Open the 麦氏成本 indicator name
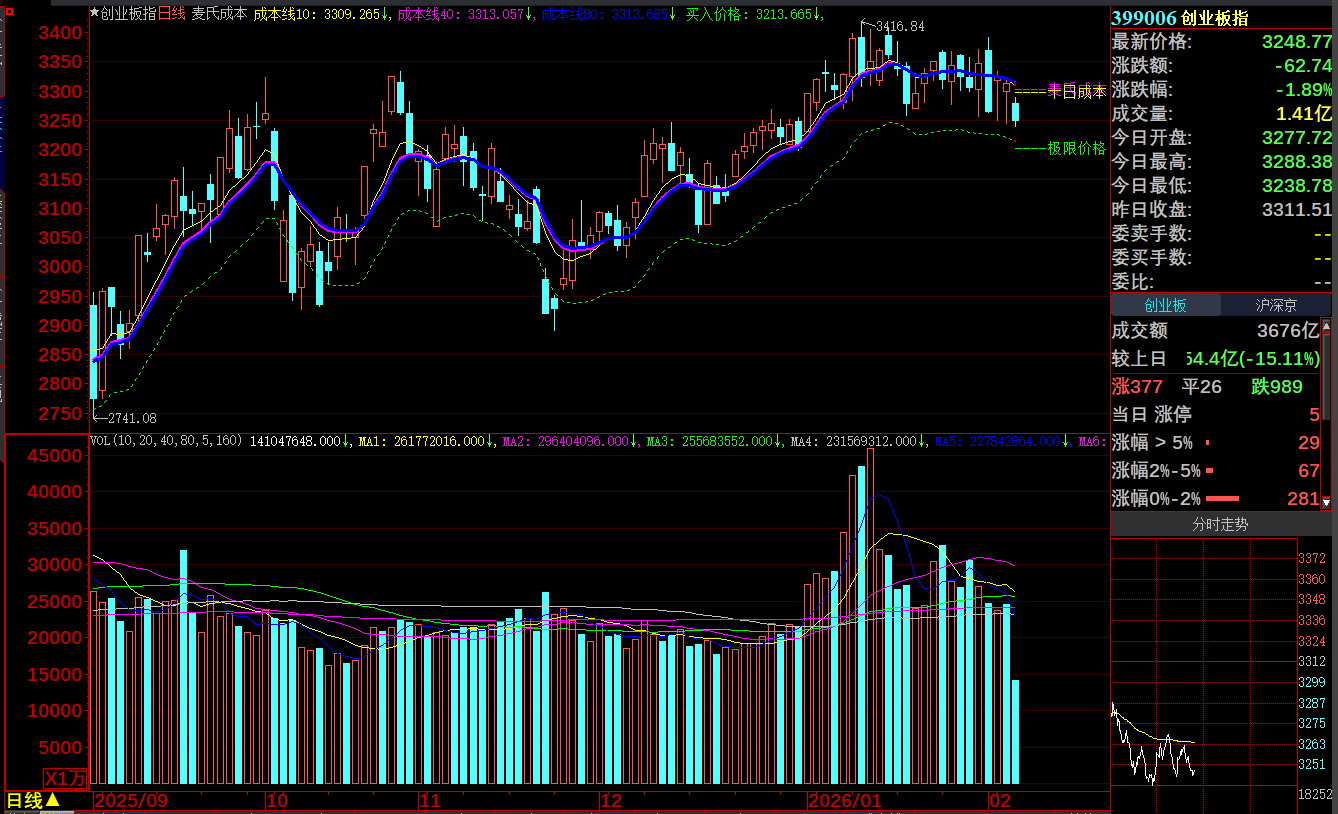The height and width of the screenshot is (814, 1338). point(219,14)
